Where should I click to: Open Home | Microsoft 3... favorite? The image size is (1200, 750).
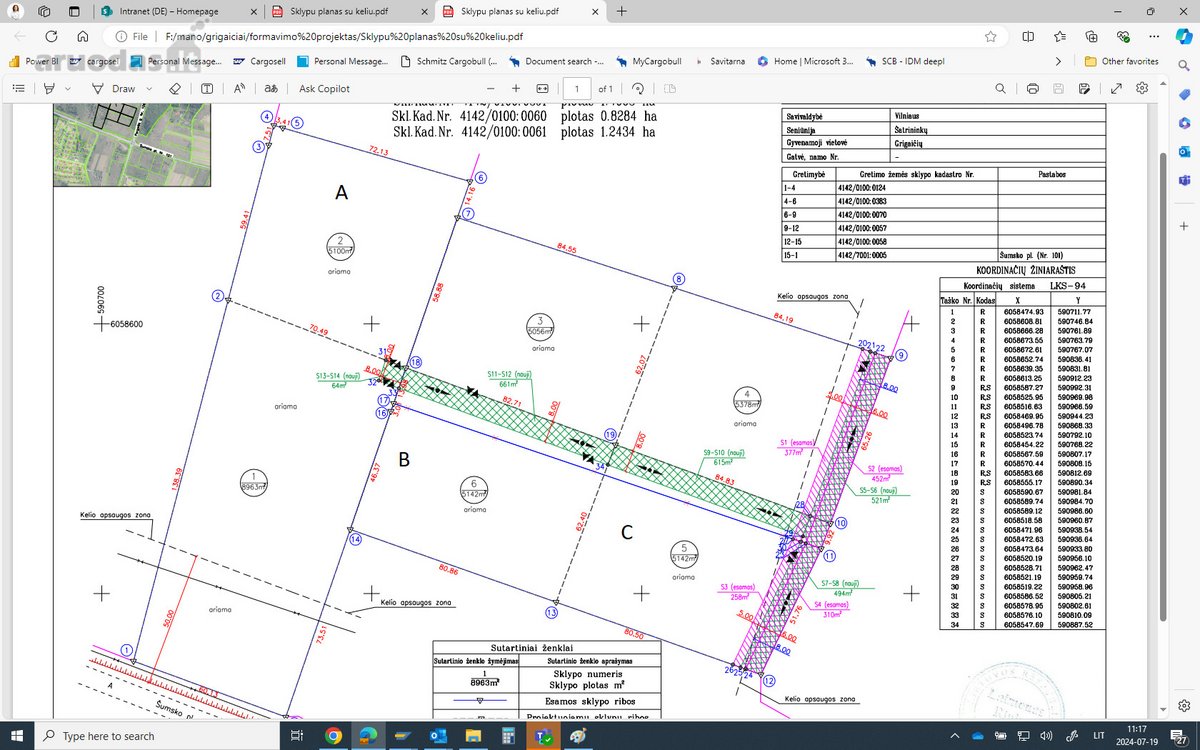pos(805,61)
